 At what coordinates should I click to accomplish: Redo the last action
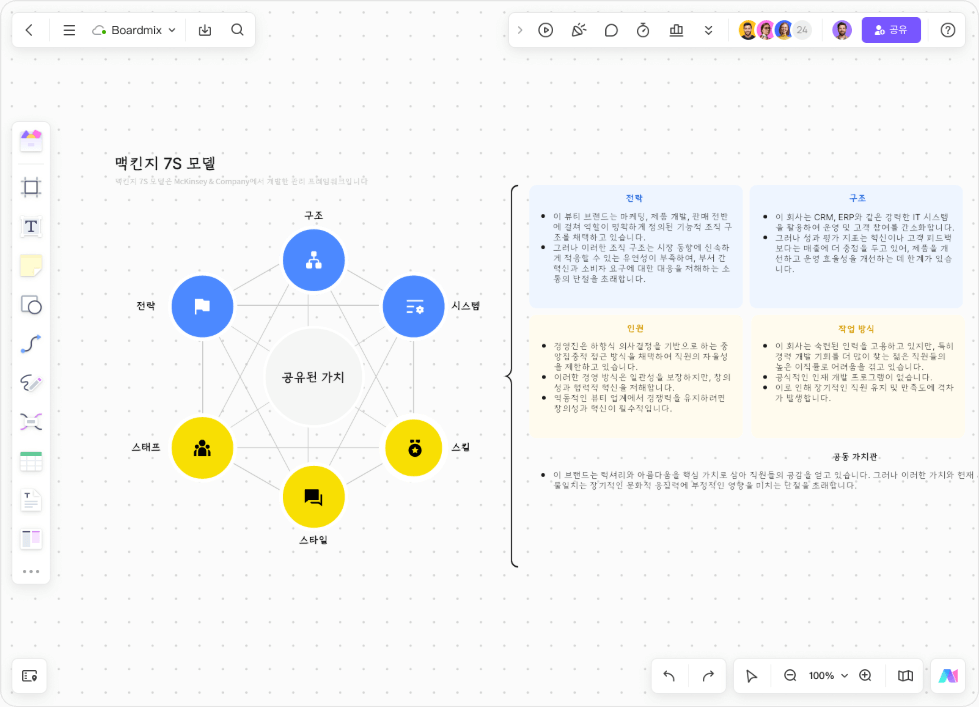(x=708, y=676)
